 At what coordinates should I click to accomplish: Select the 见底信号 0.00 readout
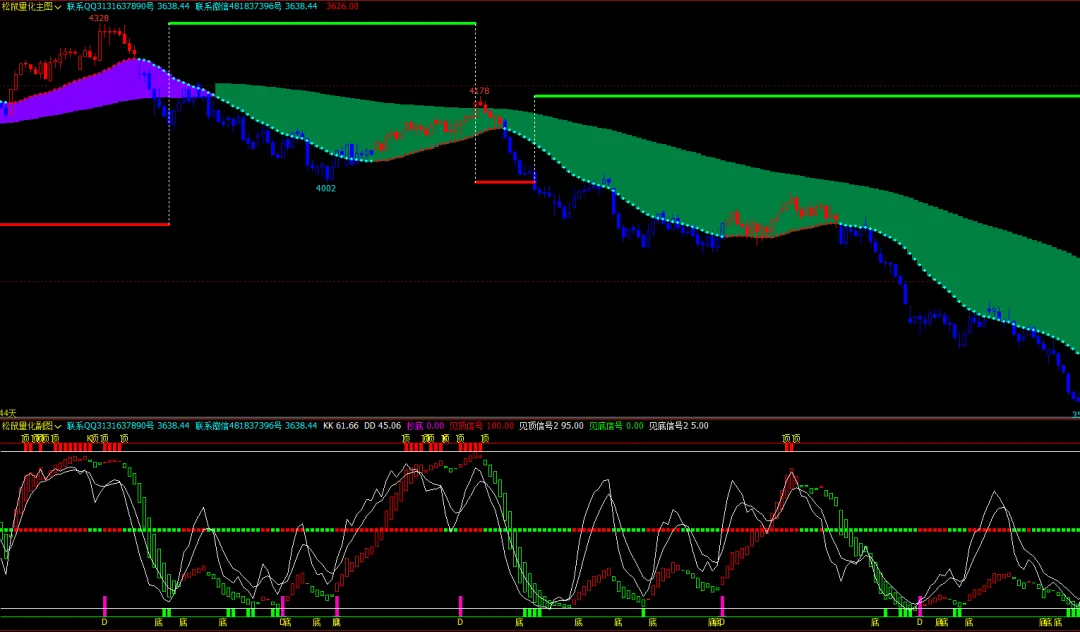pyautogui.click(x=616, y=425)
